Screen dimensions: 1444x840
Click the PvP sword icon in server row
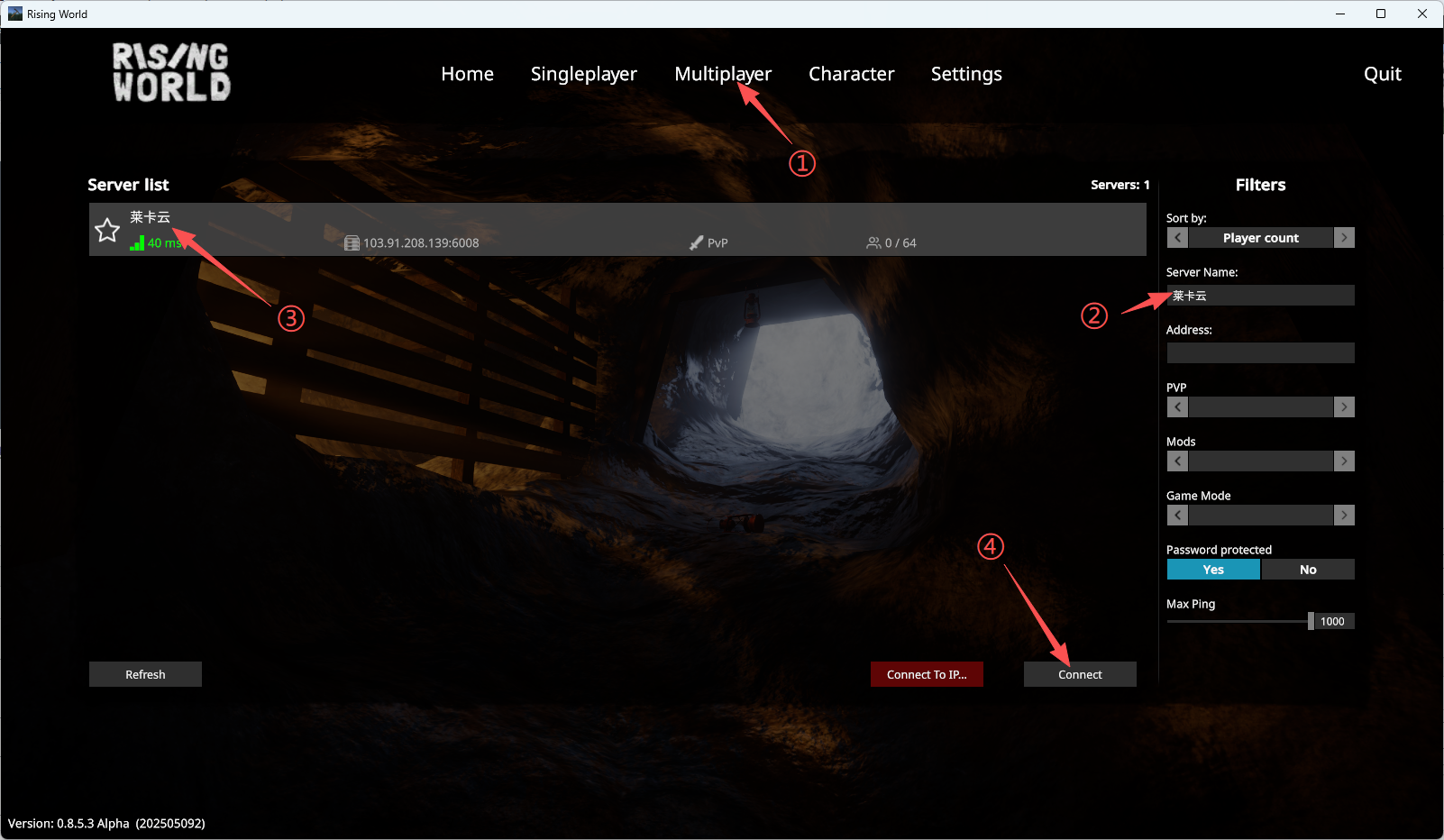click(x=696, y=243)
